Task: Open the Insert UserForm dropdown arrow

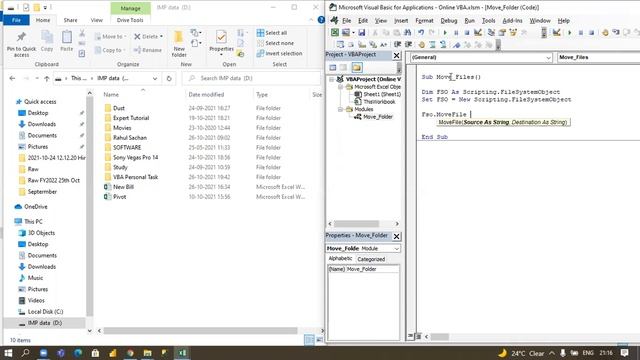Action: coord(353,33)
